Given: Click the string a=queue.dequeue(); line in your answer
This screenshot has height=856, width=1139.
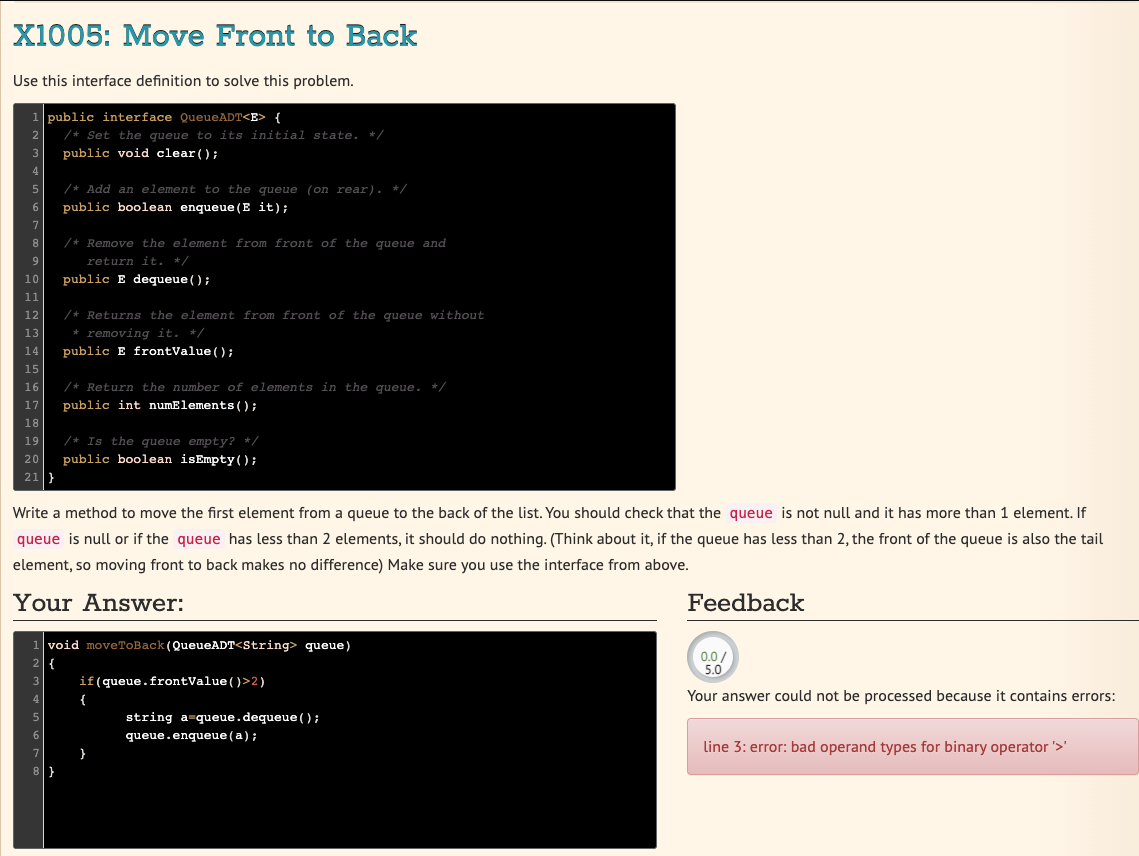Looking at the screenshot, I should click(x=220, y=717).
